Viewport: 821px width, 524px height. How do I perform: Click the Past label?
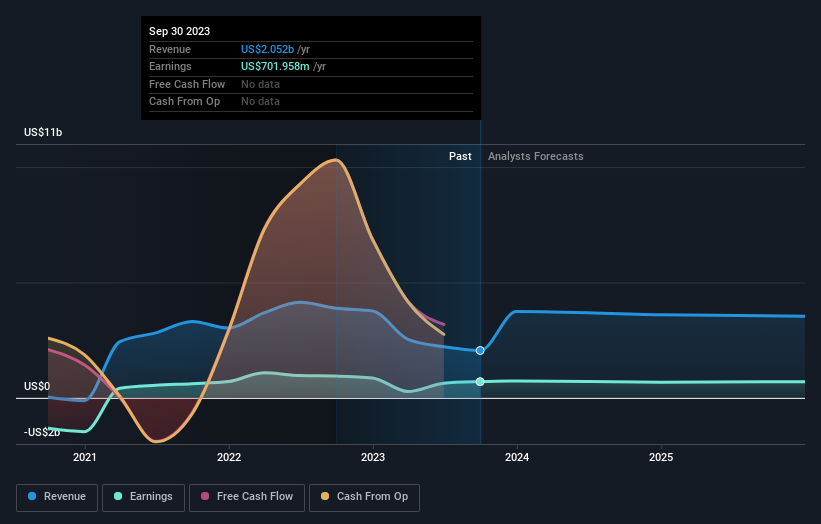tap(460, 156)
